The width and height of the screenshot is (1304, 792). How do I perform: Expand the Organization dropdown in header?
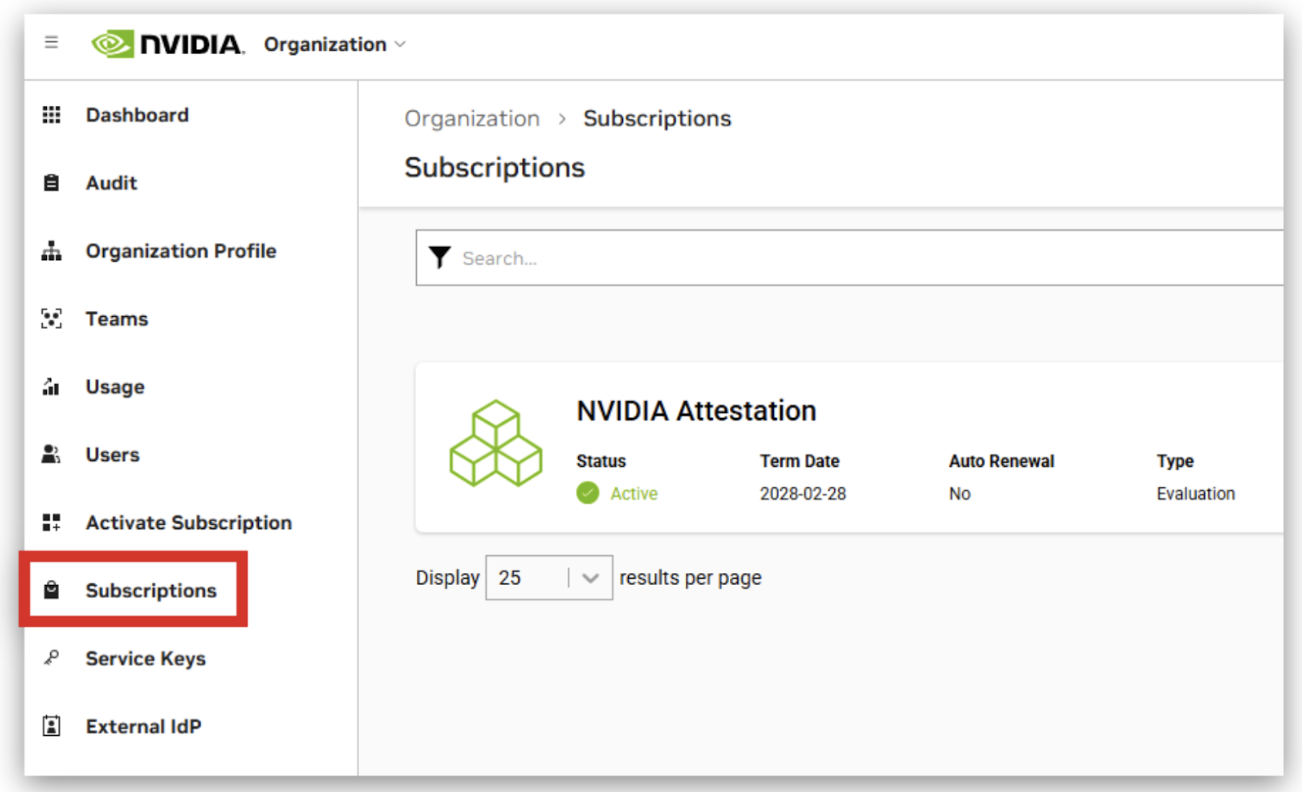tap(335, 44)
